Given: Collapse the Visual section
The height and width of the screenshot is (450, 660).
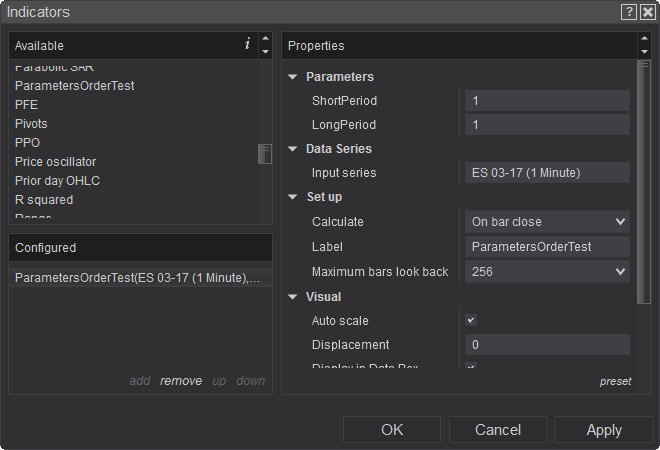Looking at the screenshot, I should click(293, 297).
